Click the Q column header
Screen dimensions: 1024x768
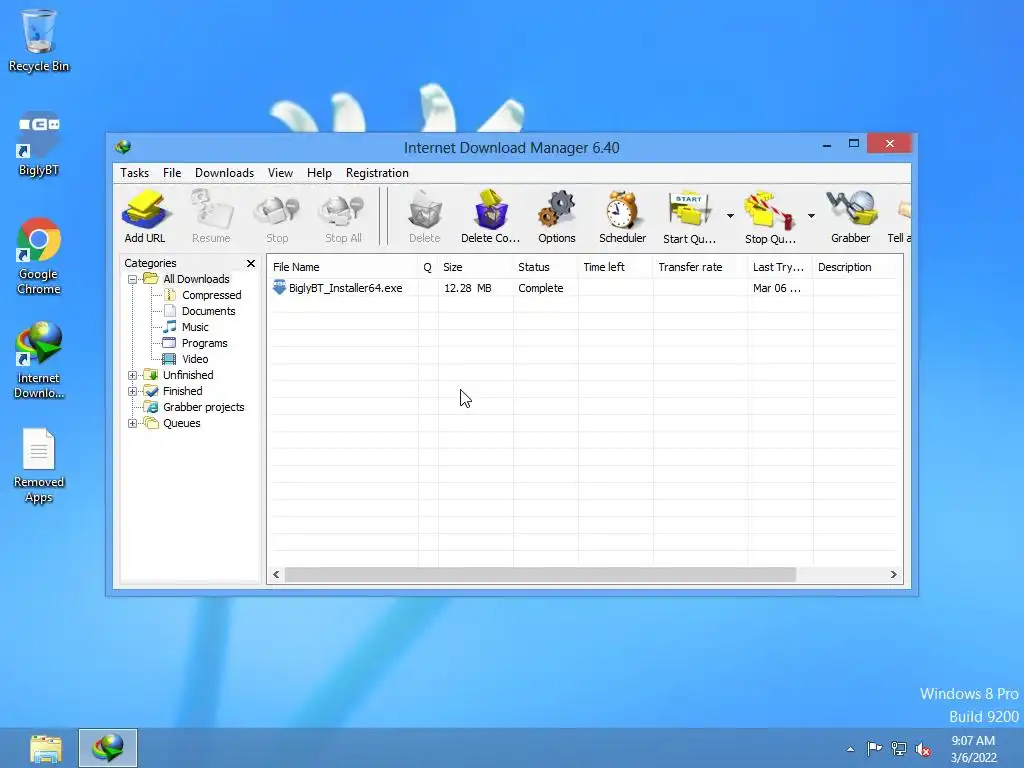[x=428, y=267]
